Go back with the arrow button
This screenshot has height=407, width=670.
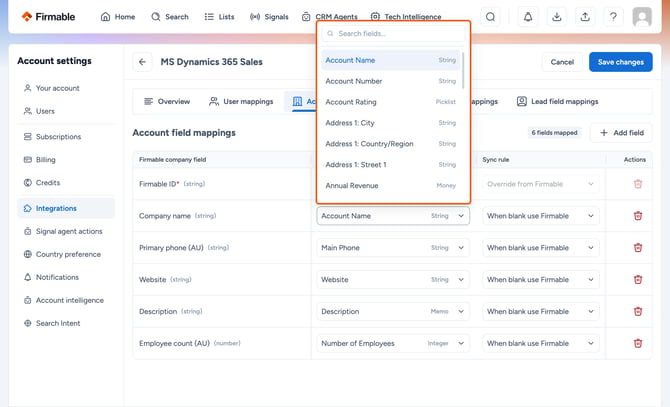pos(142,62)
